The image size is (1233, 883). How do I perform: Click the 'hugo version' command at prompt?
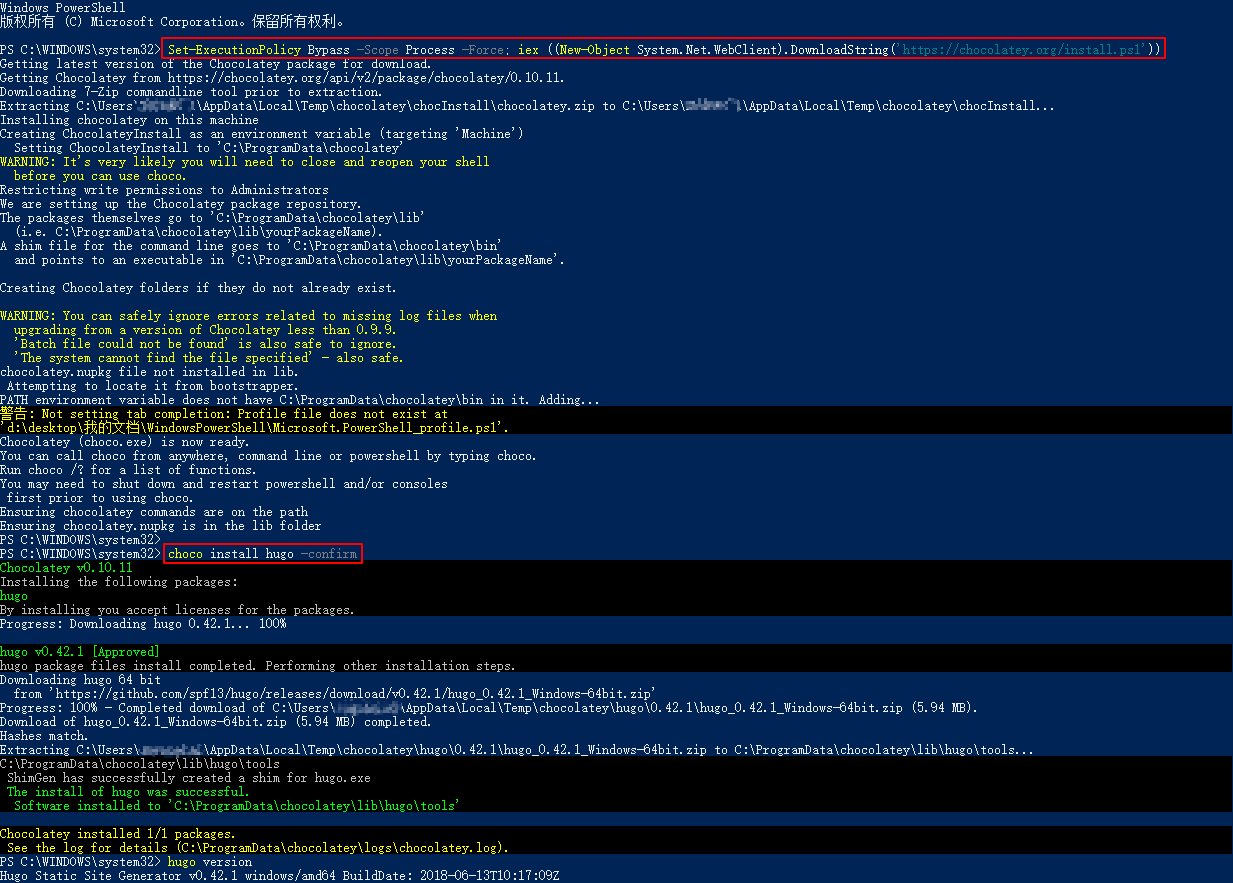210,861
